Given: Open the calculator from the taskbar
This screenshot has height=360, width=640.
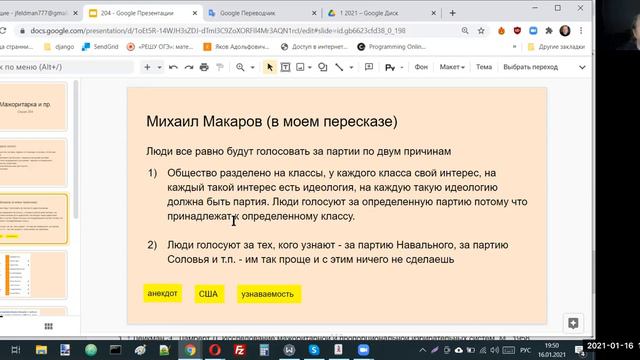Looking at the screenshot, I should point(264,350).
